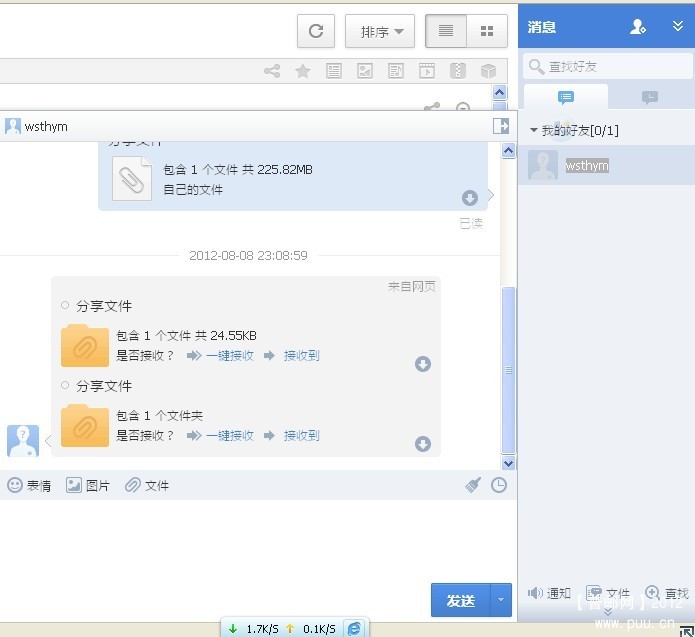The width and height of the screenshot is (695, 637).
Task: Click the star favorites filter icon
Action: pyautogui.click(x=302, y=71)
